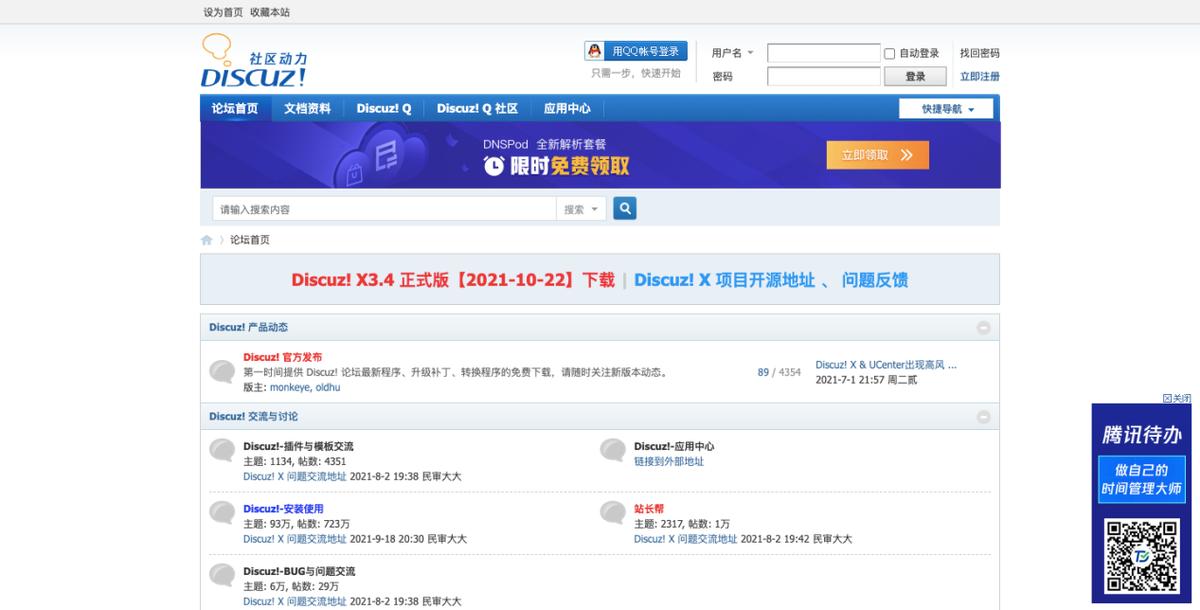Click forum icon for Discuz!-BUG与问题交流

[x=222, y=575]
